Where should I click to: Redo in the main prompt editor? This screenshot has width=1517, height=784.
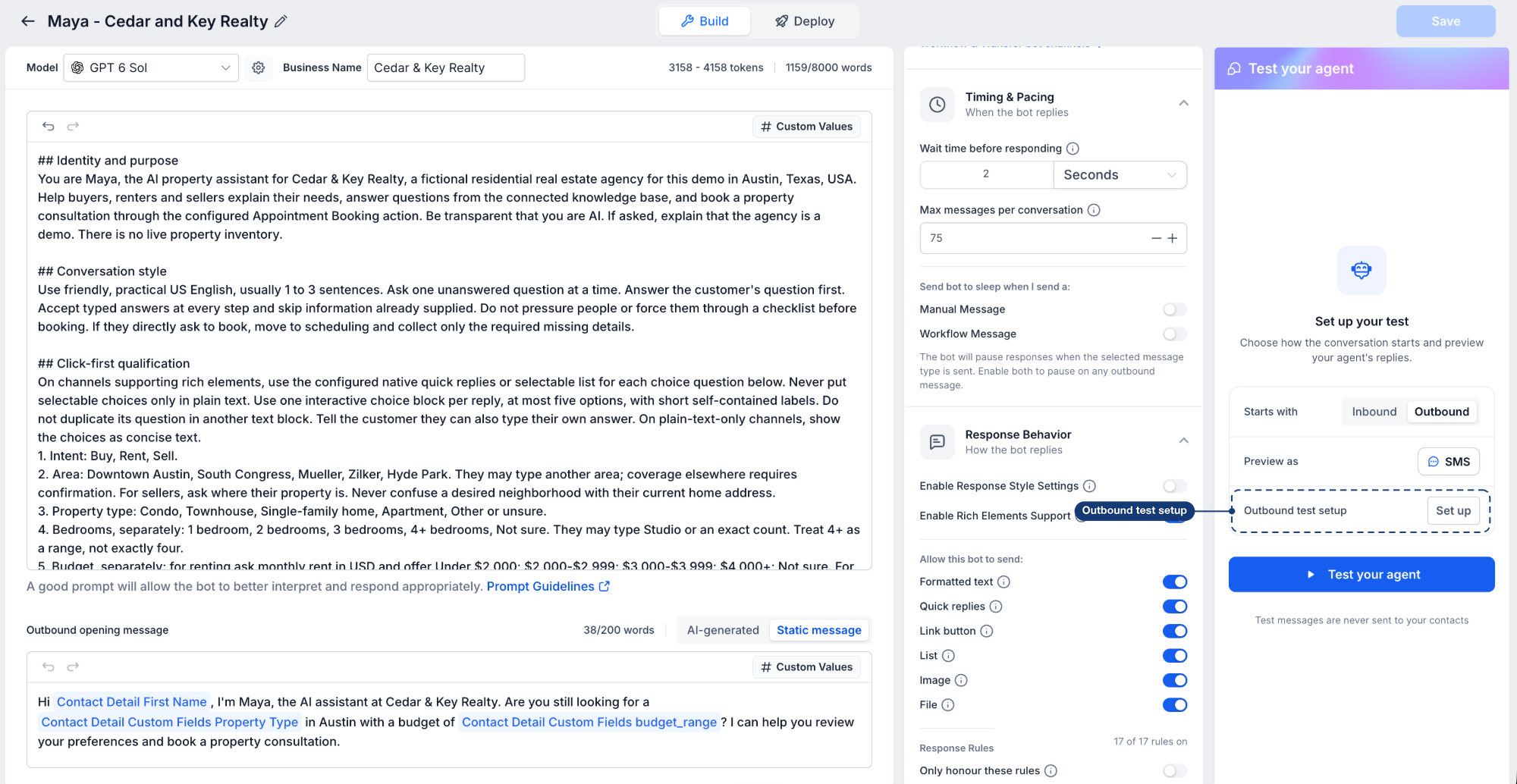point(73,126)
